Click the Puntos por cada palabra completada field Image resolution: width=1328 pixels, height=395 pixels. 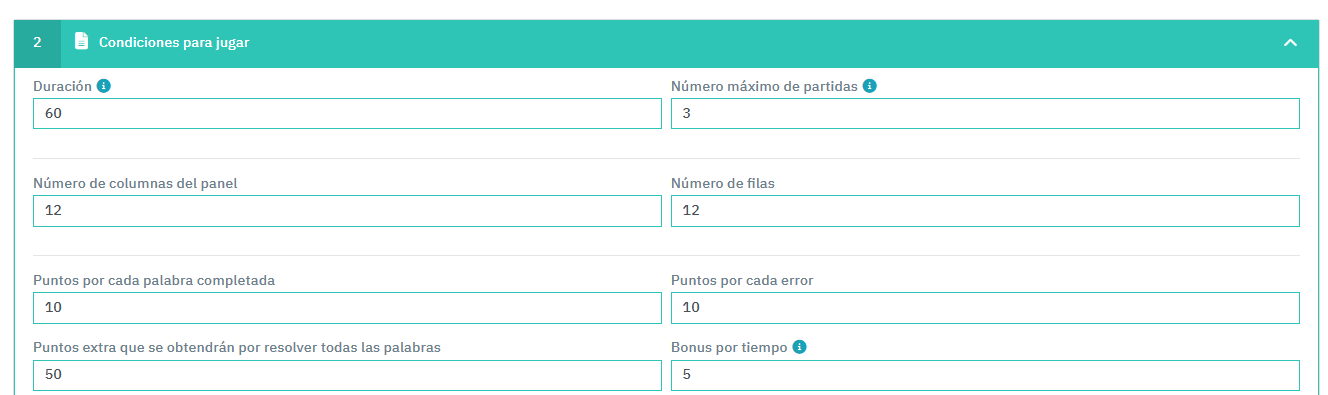coord(347,307)
